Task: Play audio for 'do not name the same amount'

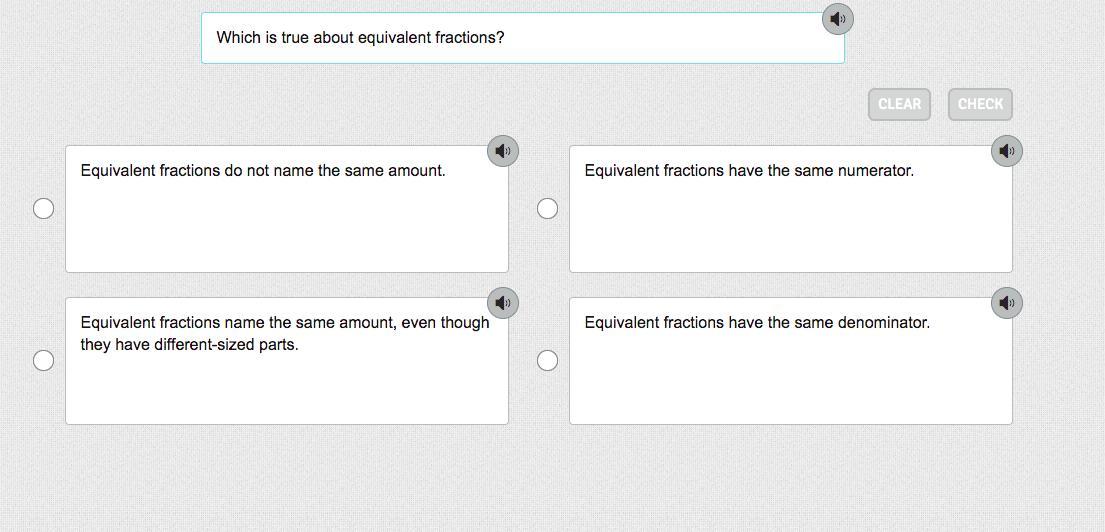Action: (503, 151)
